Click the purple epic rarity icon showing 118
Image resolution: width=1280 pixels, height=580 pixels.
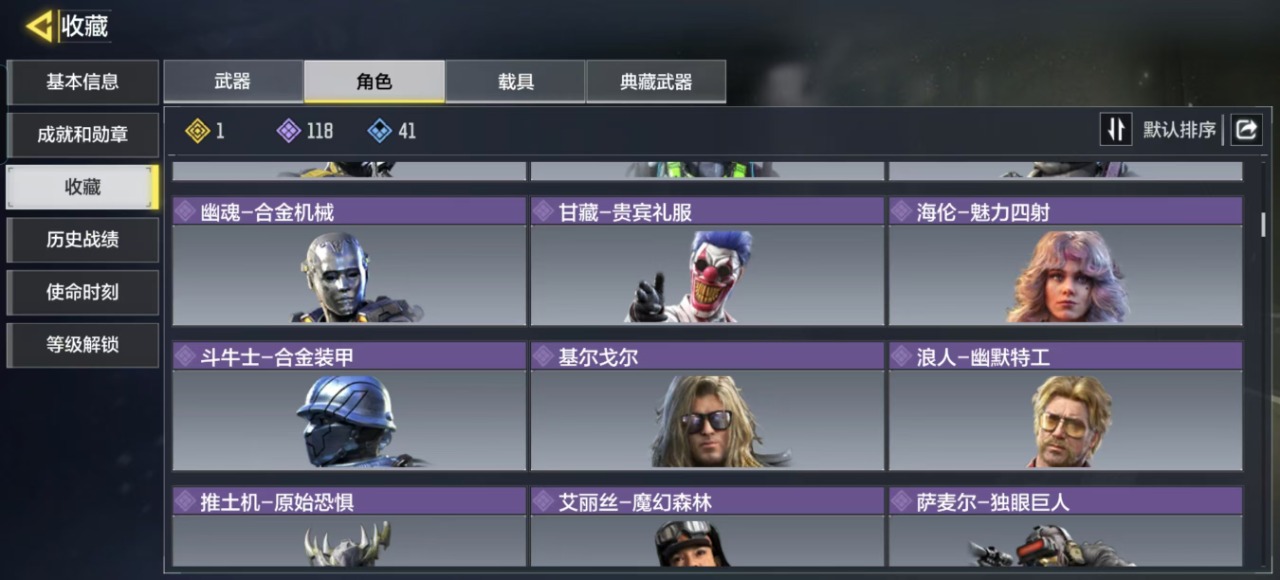point(288,131)
